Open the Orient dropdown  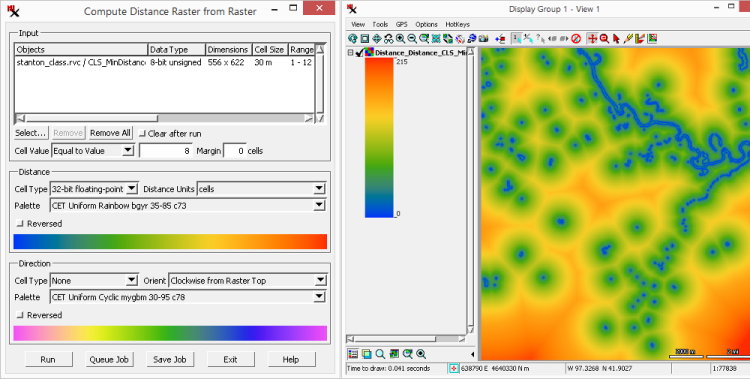[x=248, y=281]
